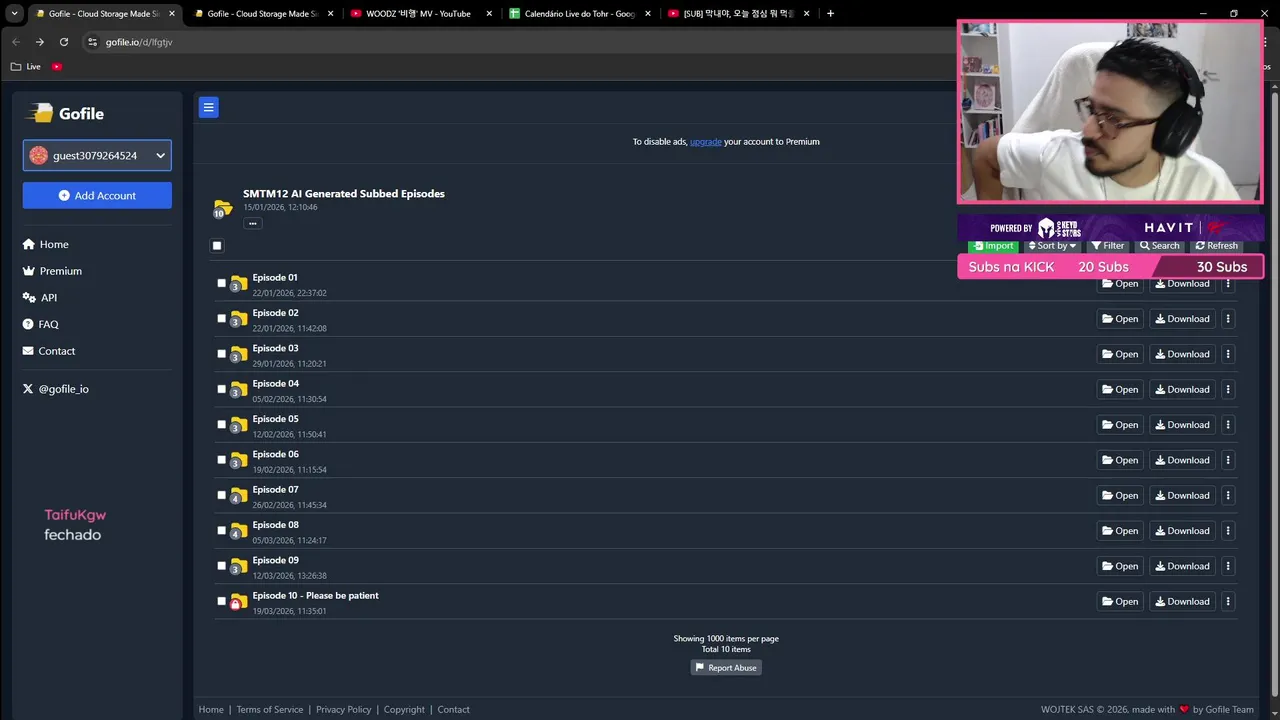Open Episode 04 with Open button
1280x720 pixels.
tap(1120, 389)
